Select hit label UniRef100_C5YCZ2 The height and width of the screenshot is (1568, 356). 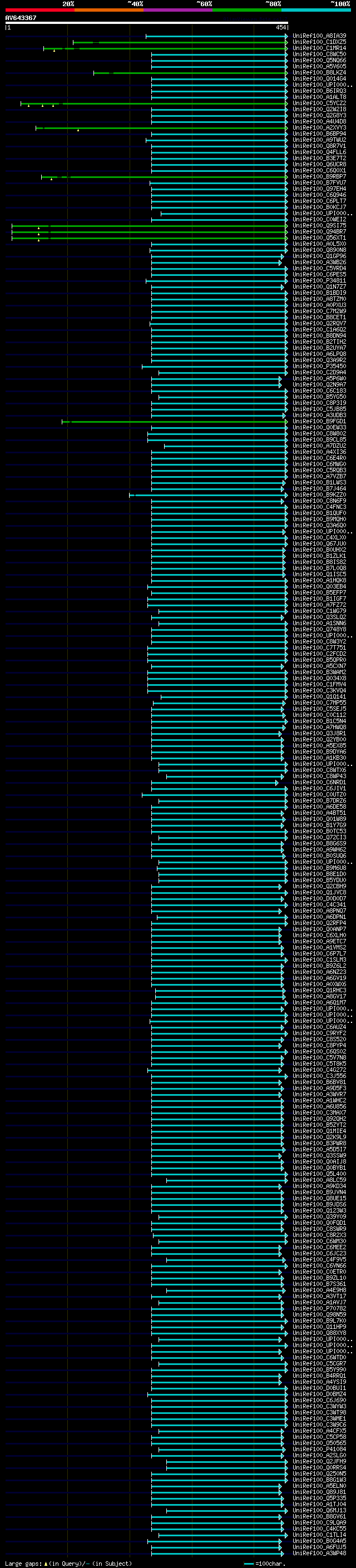[319, 103]
